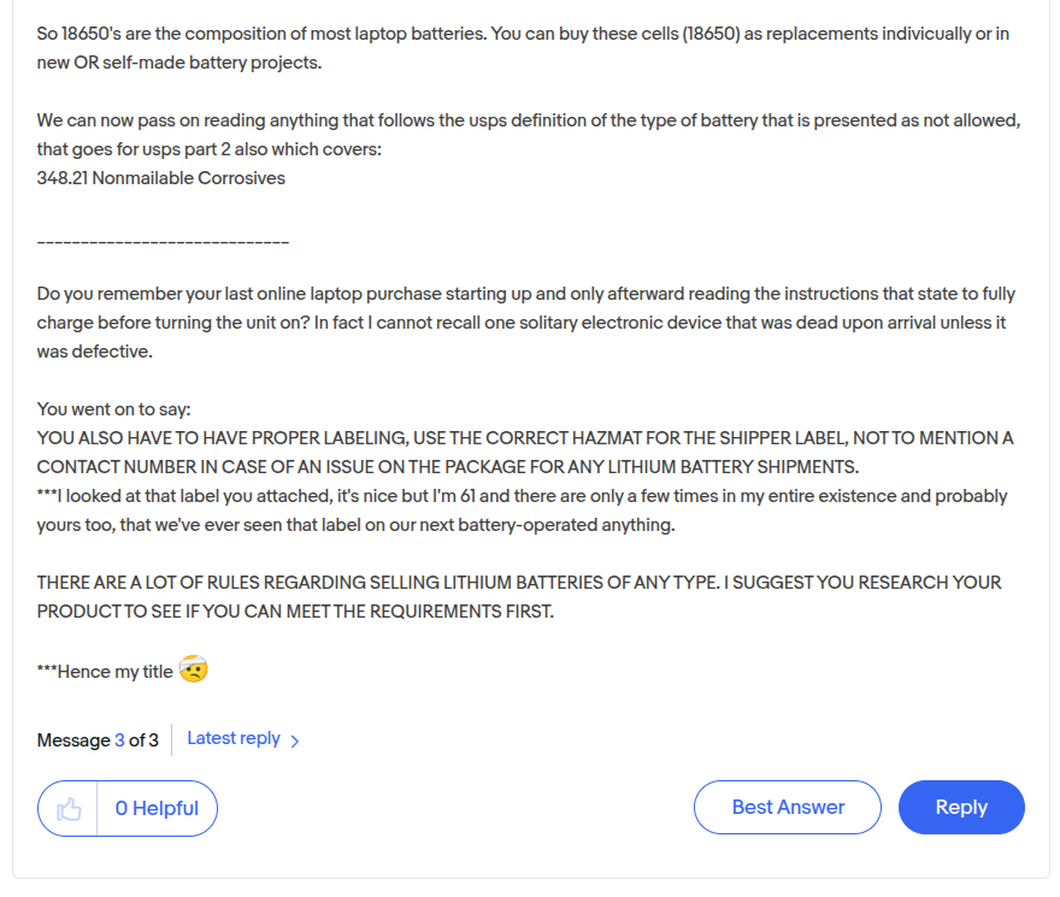Click the 'Do you remember your last online' paragraph
This screenshot has height=897, width=1060.
click(526, 322)
